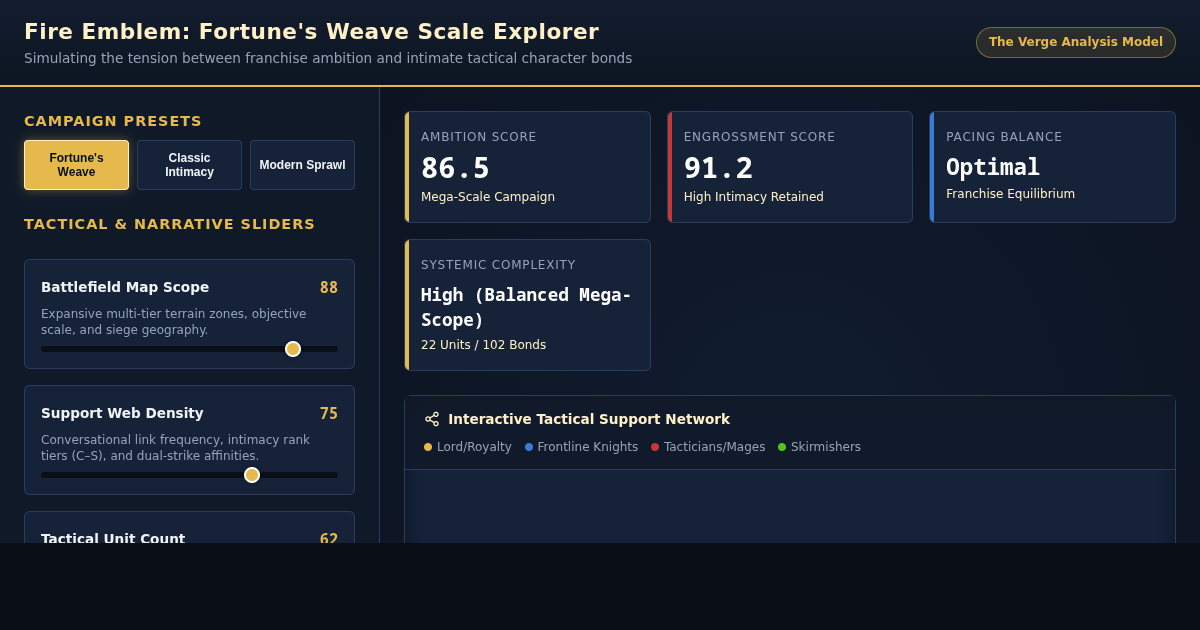Open the Ambition Score card
The height and width of the screenshot is (630, 1200).
click(x=527, y=167)
